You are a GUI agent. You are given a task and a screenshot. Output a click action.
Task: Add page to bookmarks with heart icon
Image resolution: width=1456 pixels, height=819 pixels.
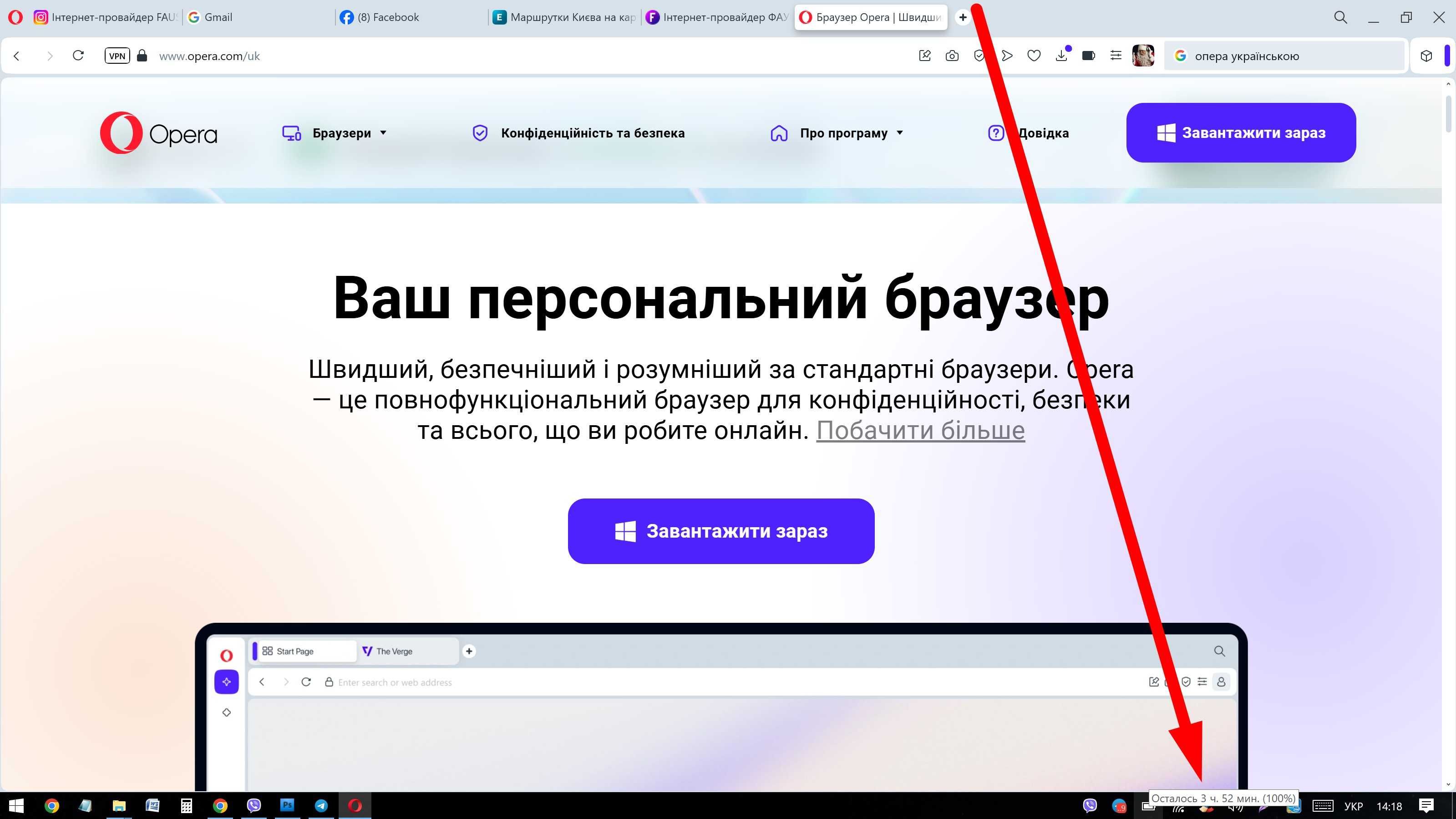coord(1034,56)
